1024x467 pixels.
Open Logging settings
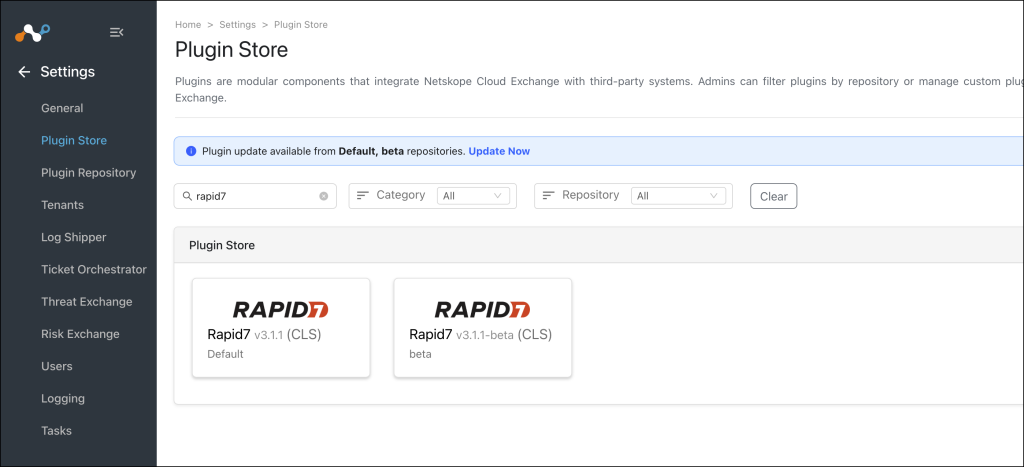(63, 398)
